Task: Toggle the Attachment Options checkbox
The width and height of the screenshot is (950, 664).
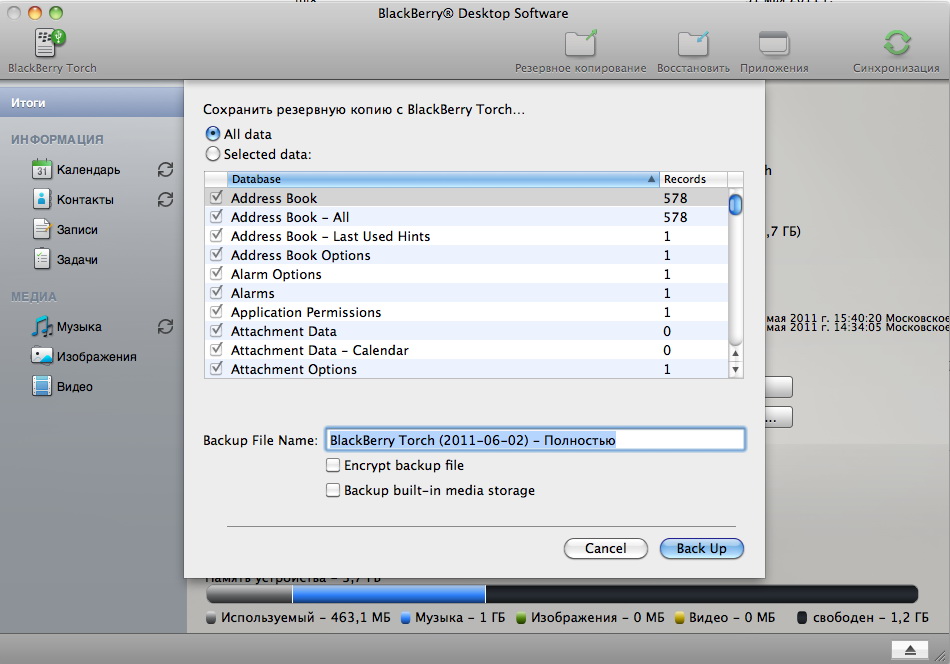Action: tap(216, 368)
